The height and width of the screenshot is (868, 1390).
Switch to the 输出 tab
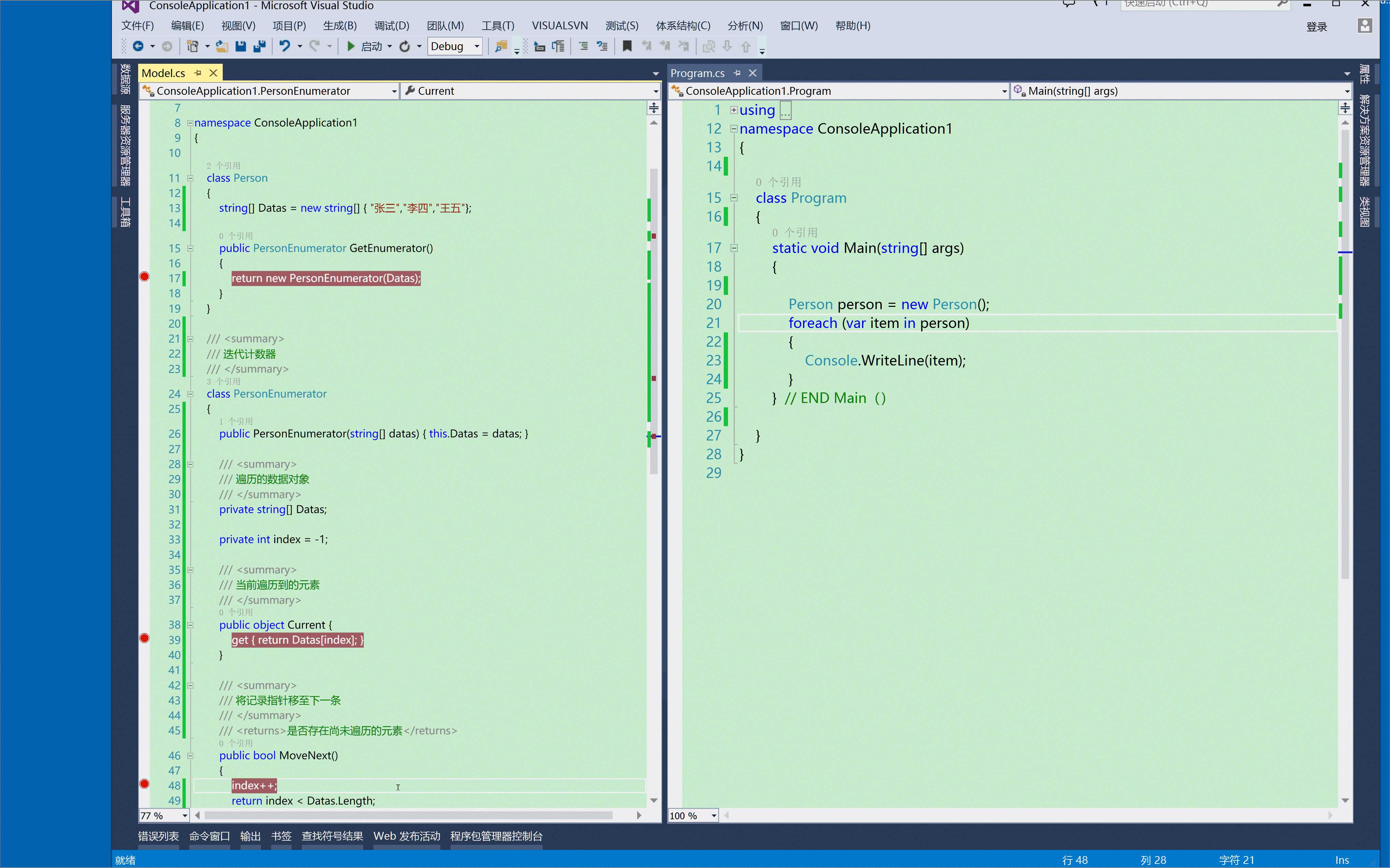[x=250, y=836]
